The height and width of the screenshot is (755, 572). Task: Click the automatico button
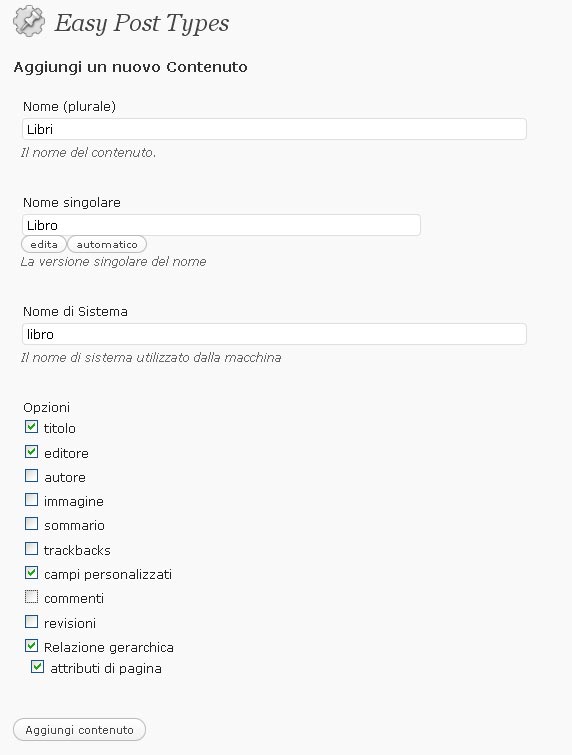pyautogui.click(x=107, y=244)
